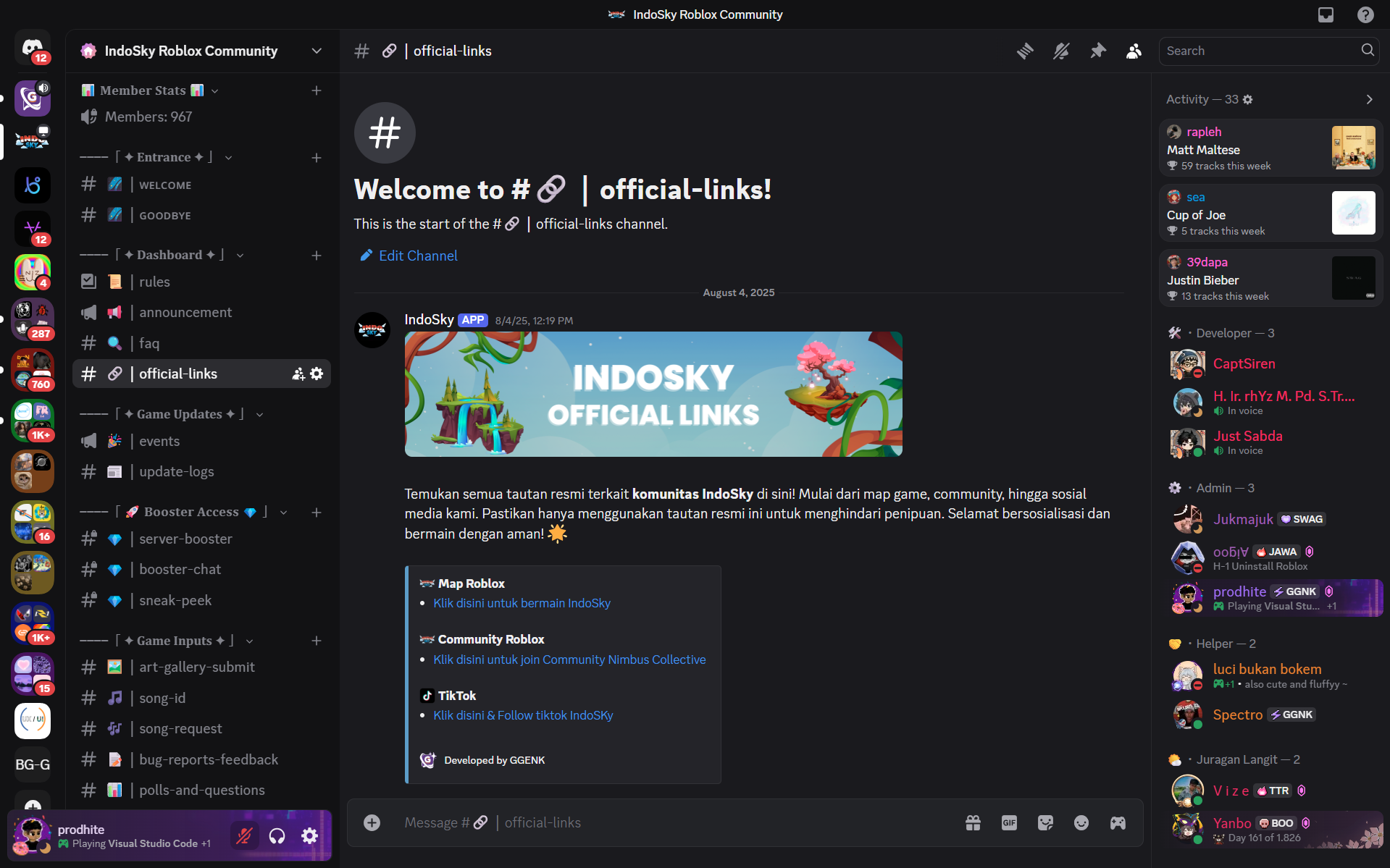The height and width of the screenshot is (868, 1390).
Task: Click the search field
Action: [1268, 51]
